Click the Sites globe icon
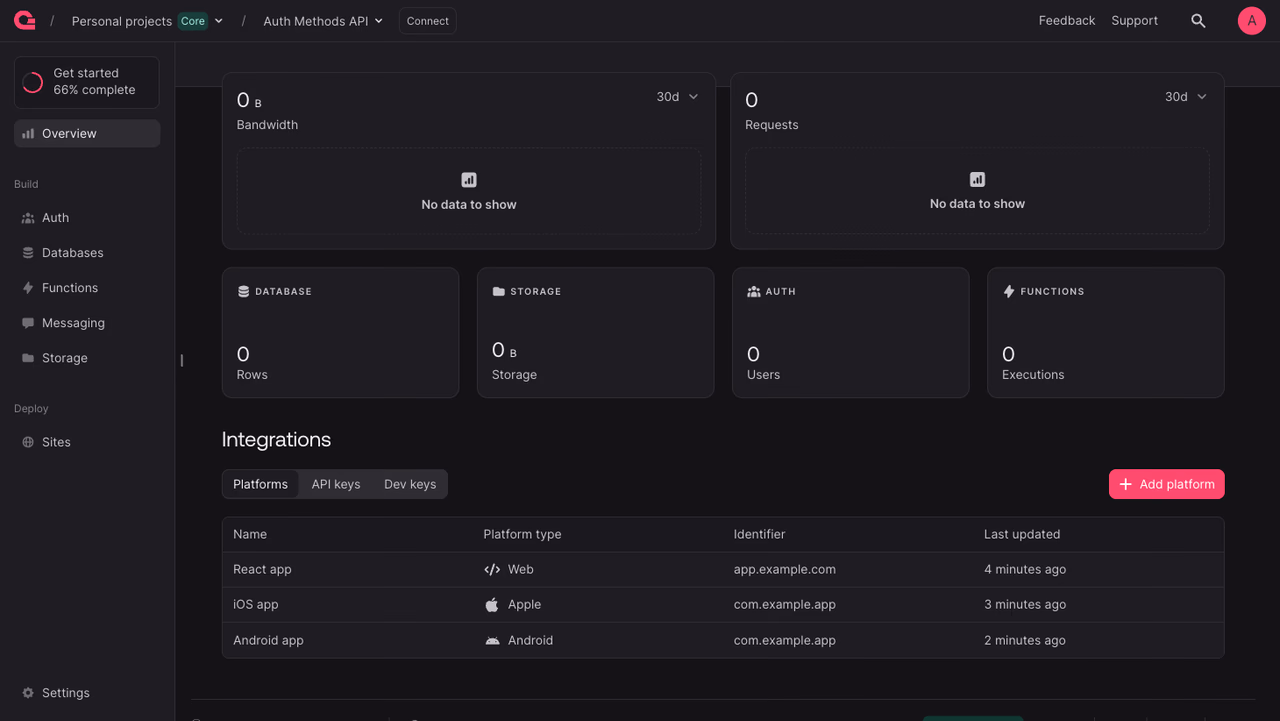 tap(28, 442)
